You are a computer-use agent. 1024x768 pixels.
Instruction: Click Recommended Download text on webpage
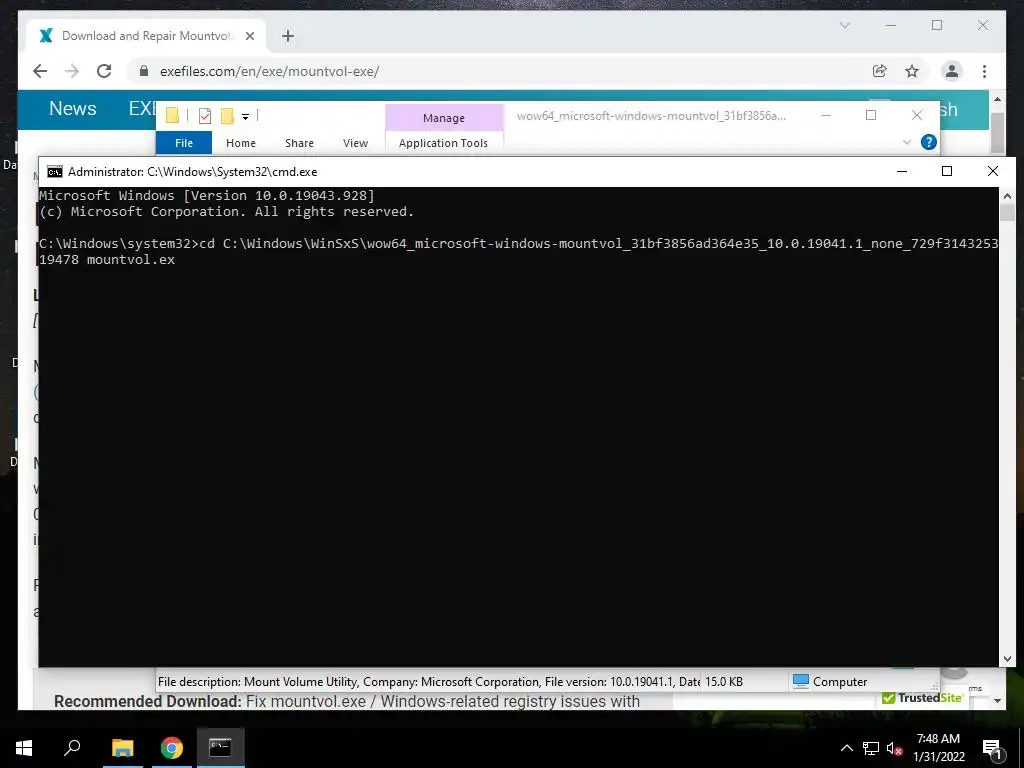[148, 701]
